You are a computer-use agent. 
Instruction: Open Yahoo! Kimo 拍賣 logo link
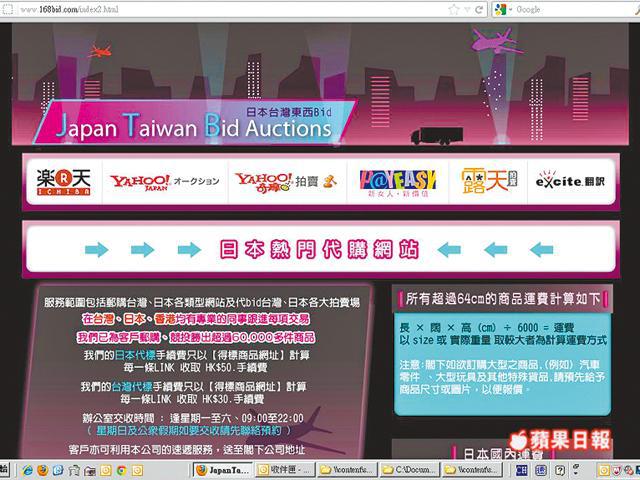(286, 182)
